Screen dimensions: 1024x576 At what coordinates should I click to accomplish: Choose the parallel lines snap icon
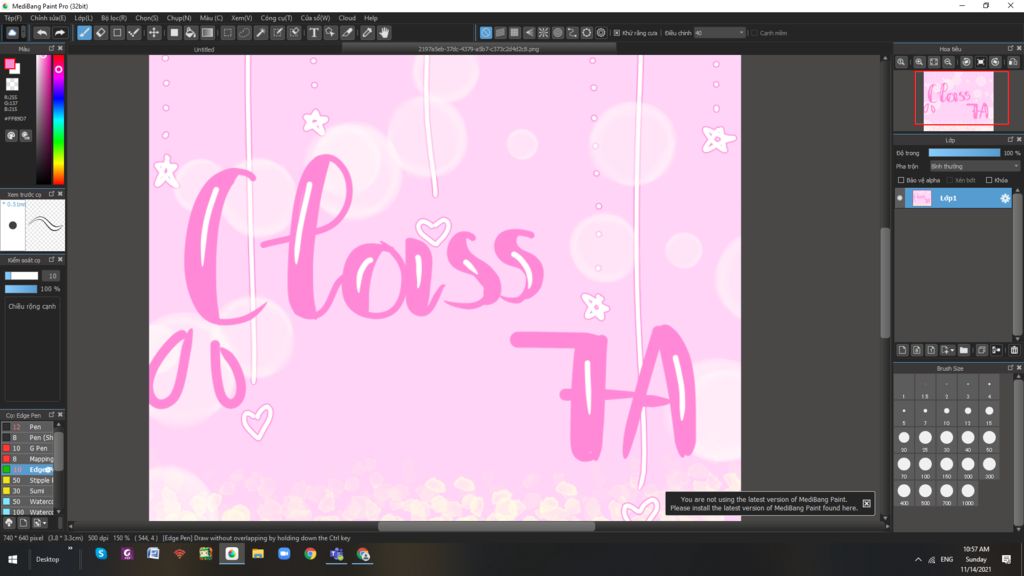(x=500, y=33)
